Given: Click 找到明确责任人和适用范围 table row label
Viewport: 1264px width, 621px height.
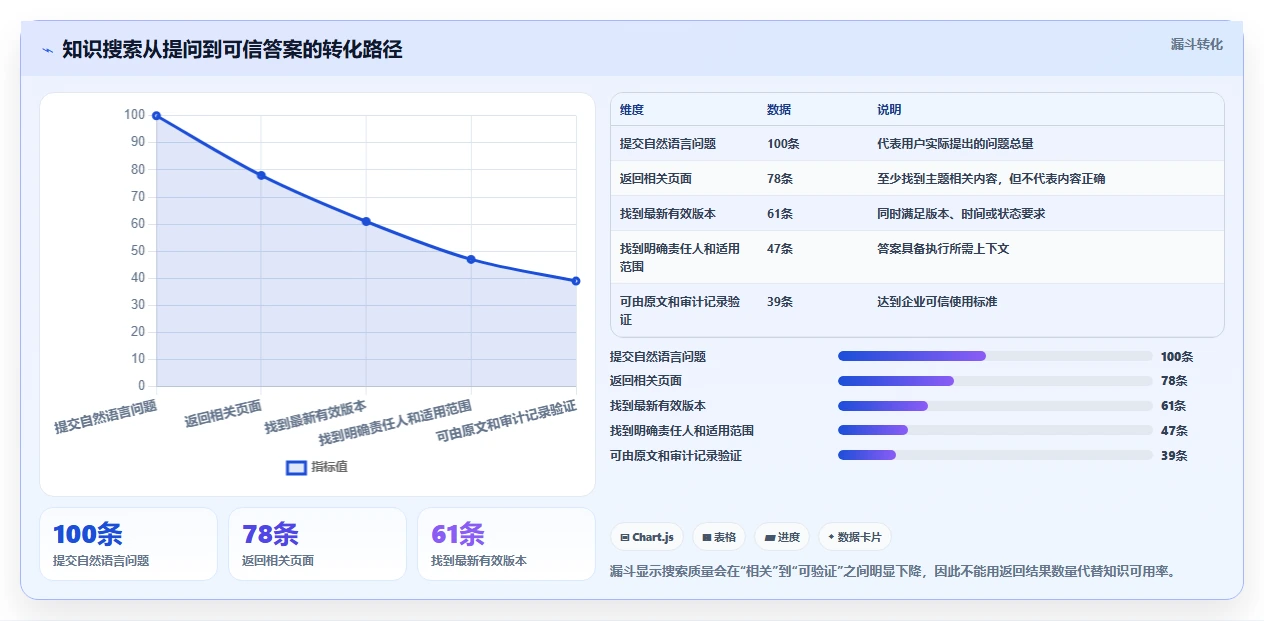Looking at the screenshot, I should click(680, 257).
